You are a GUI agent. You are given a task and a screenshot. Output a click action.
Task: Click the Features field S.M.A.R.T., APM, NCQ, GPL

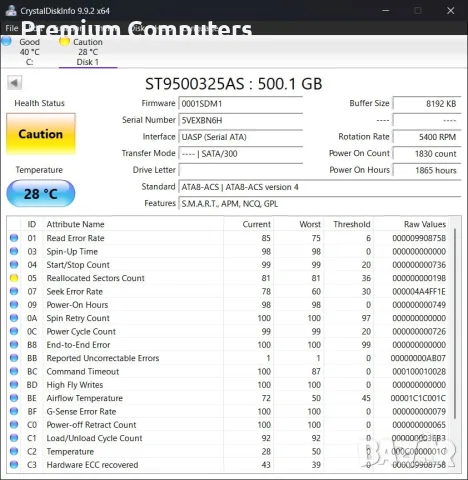320,204
